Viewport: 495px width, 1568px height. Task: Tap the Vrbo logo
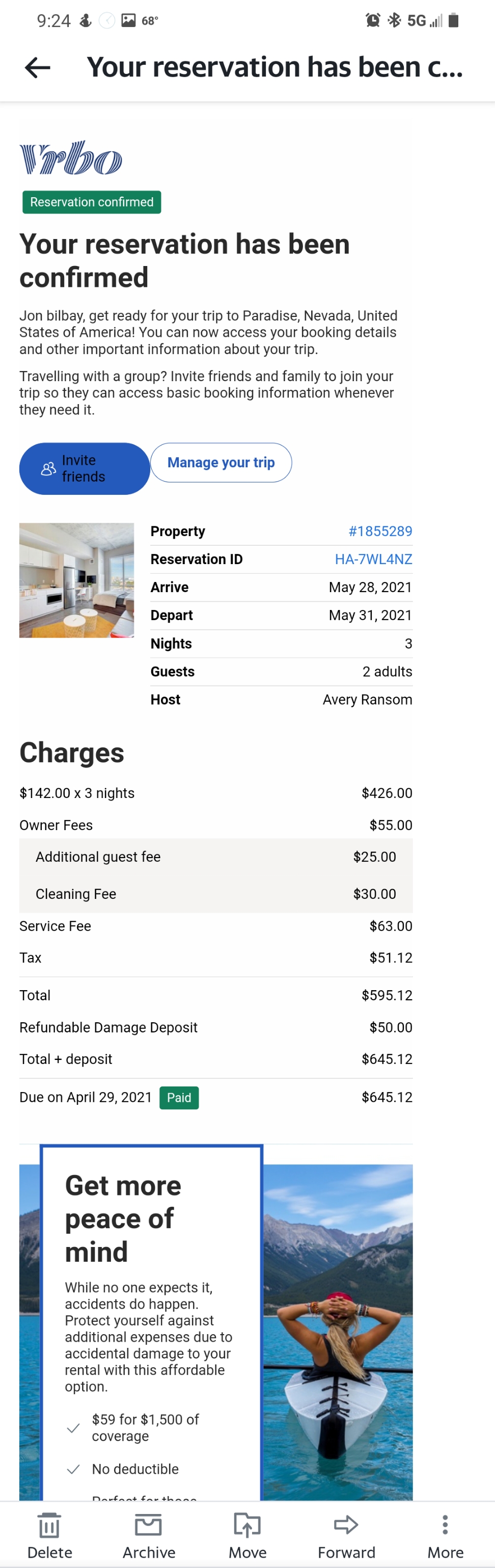71,157
